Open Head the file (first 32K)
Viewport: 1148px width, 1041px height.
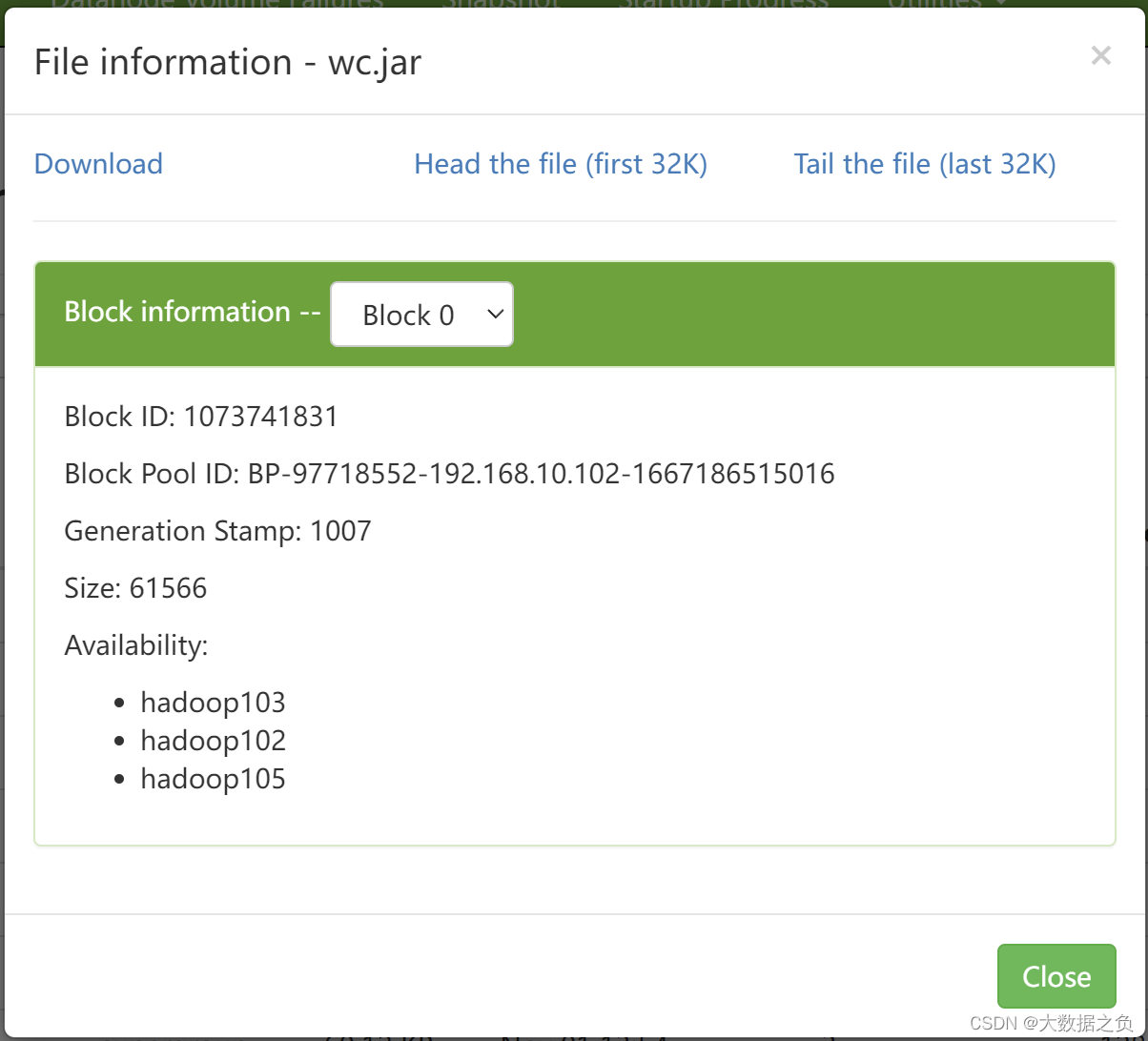click(561, 164)
